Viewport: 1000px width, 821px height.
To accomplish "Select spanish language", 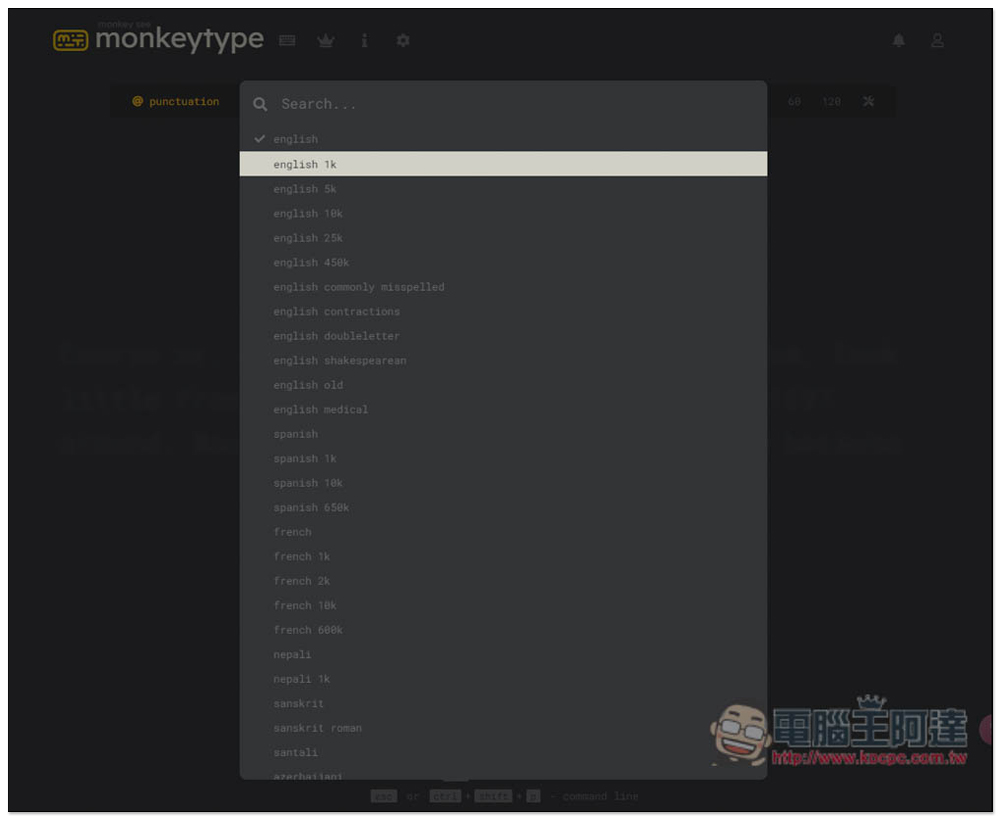I will coord(503,434).
